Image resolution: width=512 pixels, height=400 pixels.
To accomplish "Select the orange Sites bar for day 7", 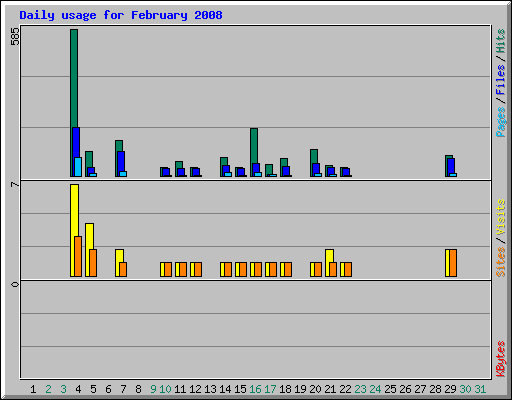I will coord(123,269).
